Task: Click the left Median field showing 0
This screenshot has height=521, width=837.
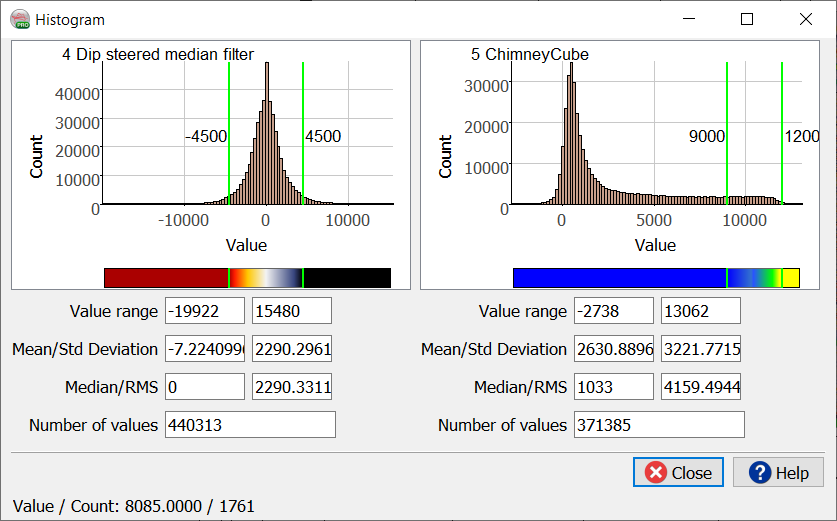Action: pyautogui.click(x=205, y=387)
